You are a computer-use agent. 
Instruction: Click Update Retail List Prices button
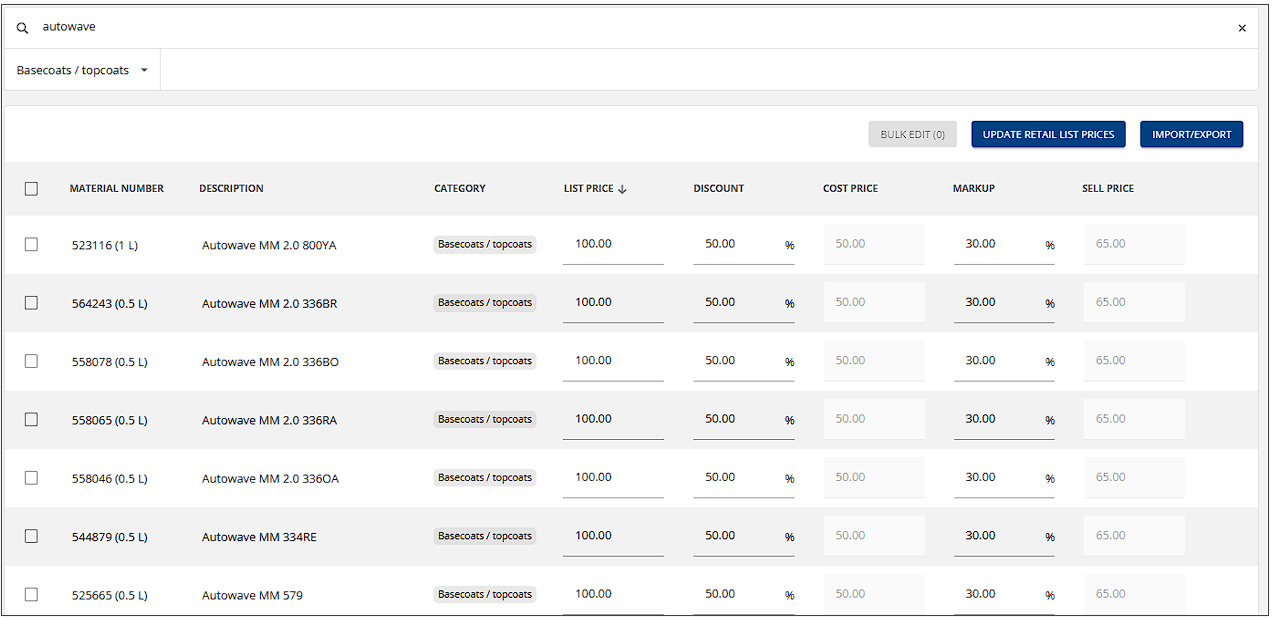[1048, 134]
